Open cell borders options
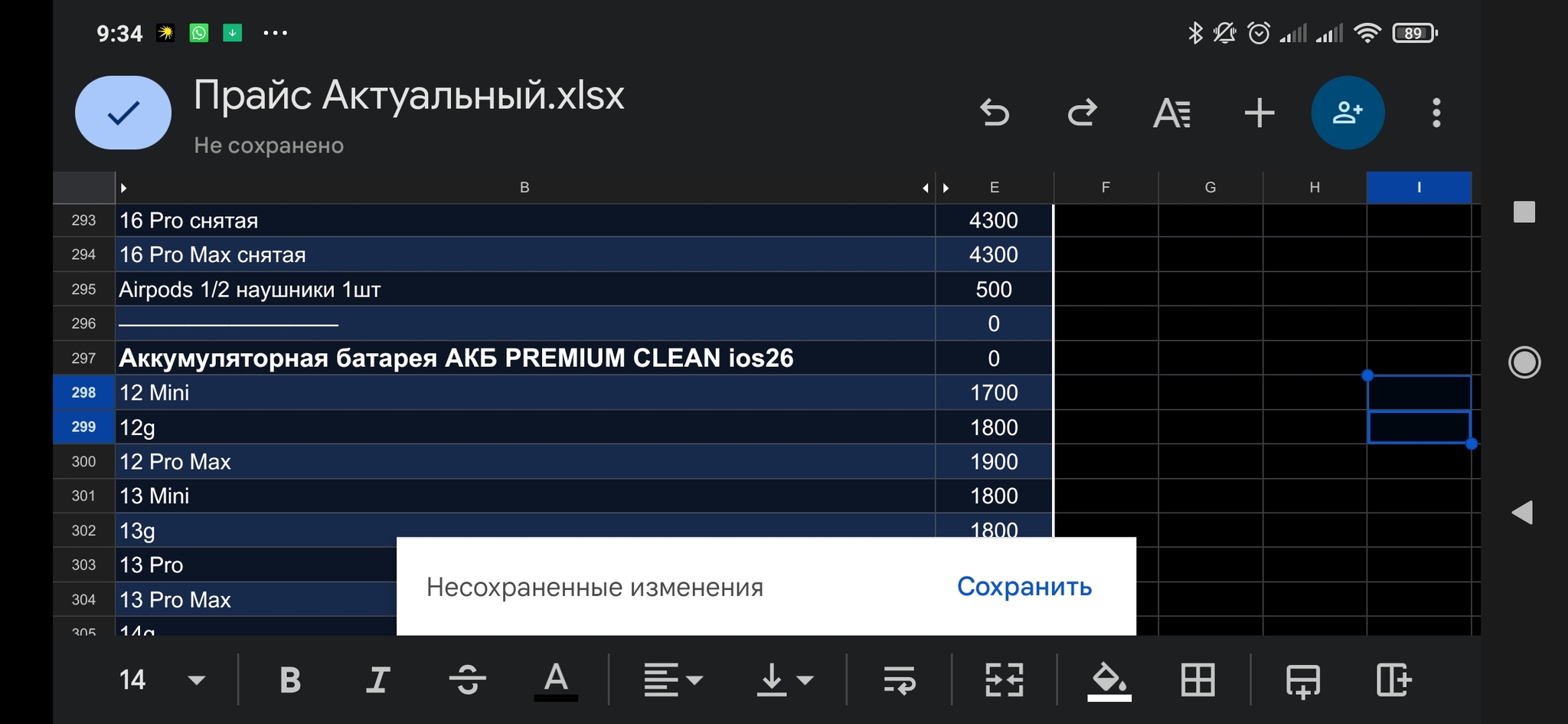1568x724 pixels. (1197, 680)
